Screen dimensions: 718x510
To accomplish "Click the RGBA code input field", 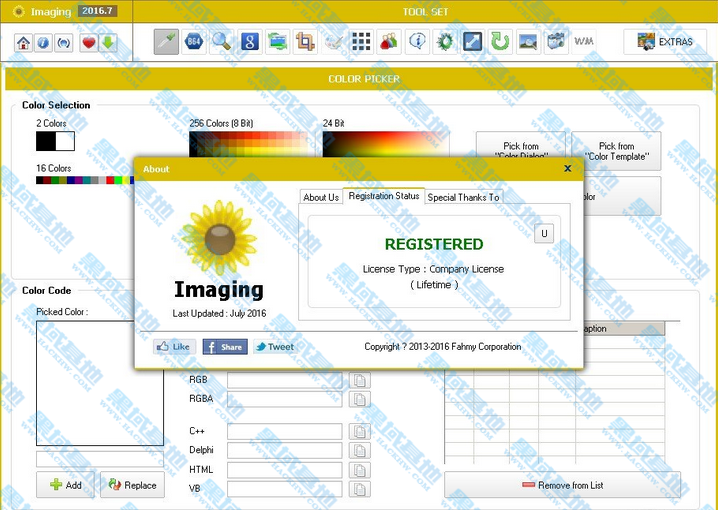I will coord(285,399).
